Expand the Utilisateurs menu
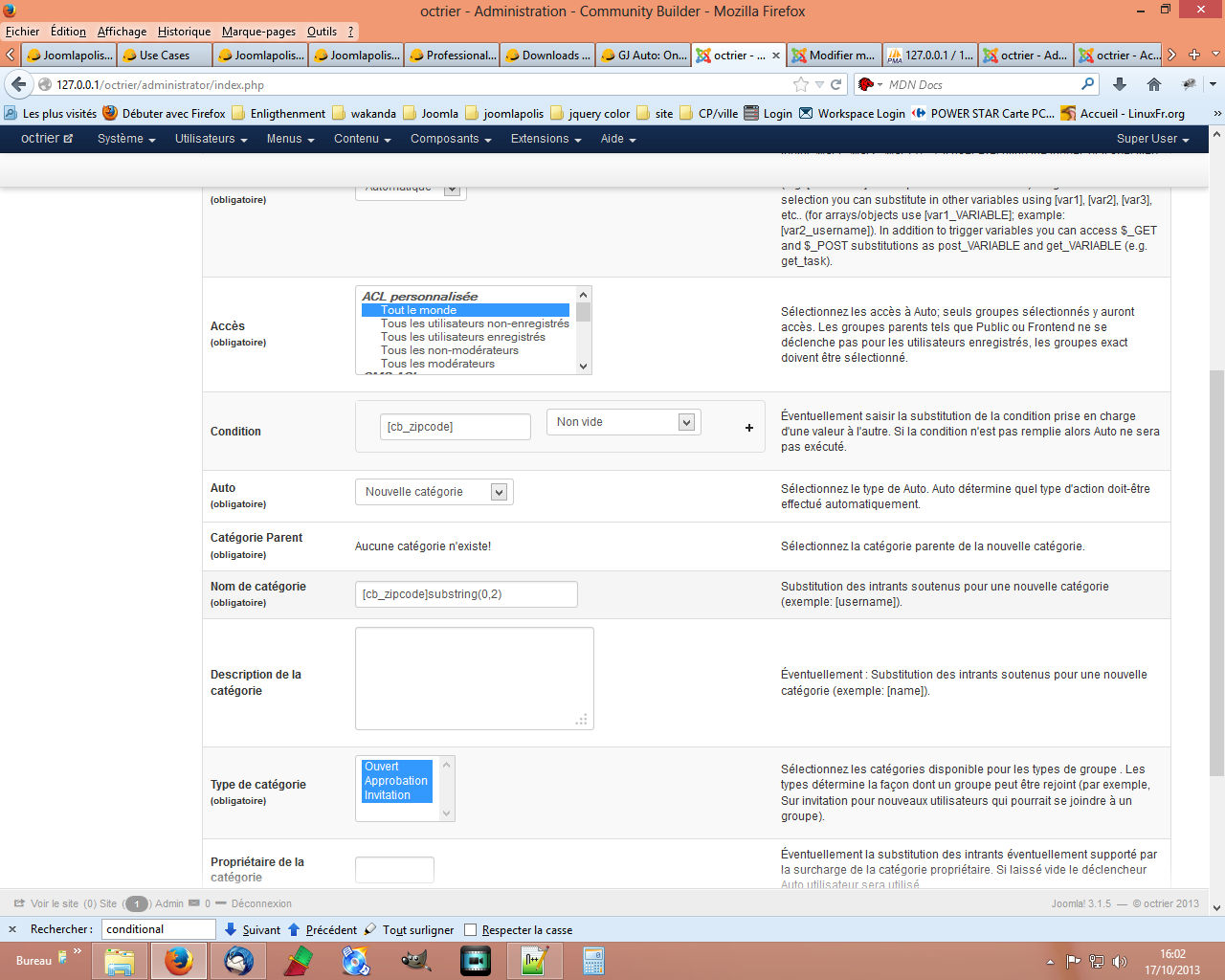This screenshot has height=980, width=1225. coord(211,139)
